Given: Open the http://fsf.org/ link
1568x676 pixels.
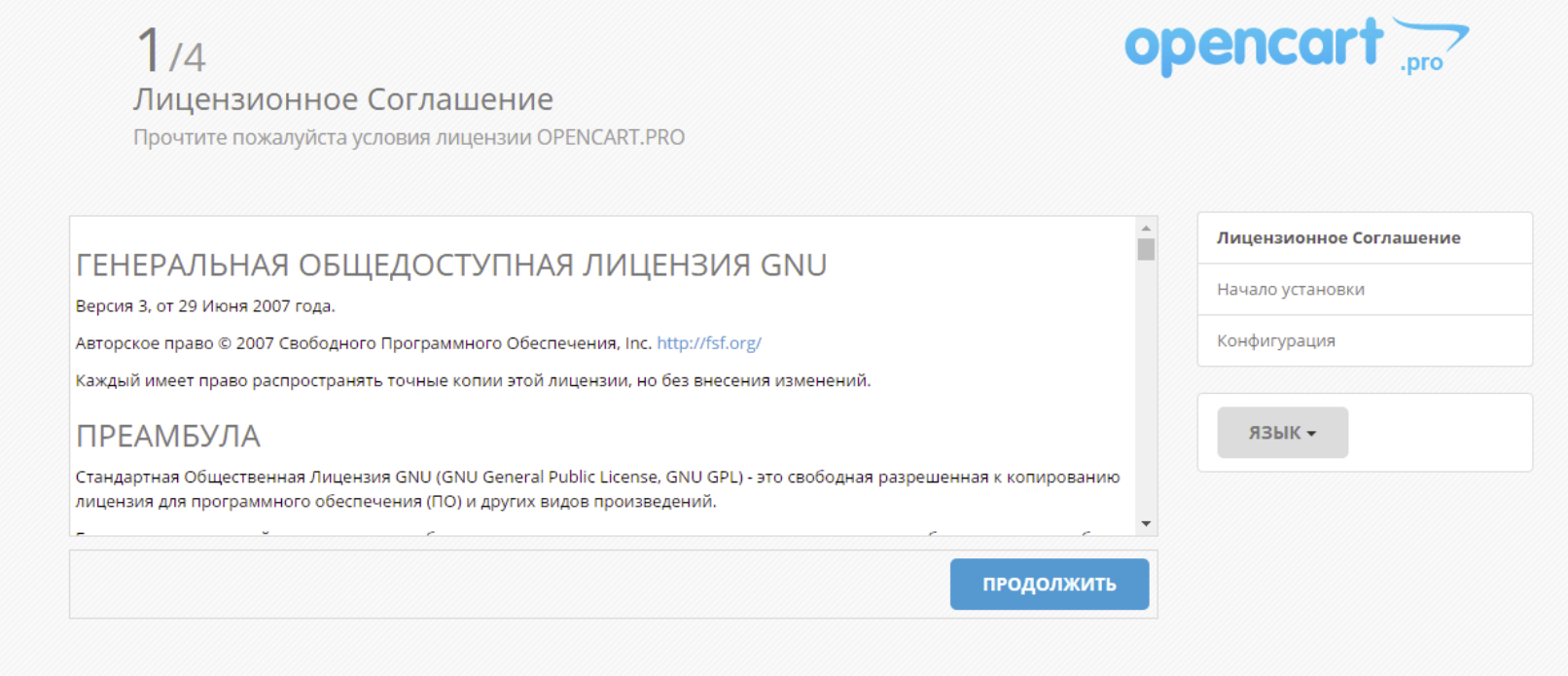Looking at the screenshot, I should (709, 343).
